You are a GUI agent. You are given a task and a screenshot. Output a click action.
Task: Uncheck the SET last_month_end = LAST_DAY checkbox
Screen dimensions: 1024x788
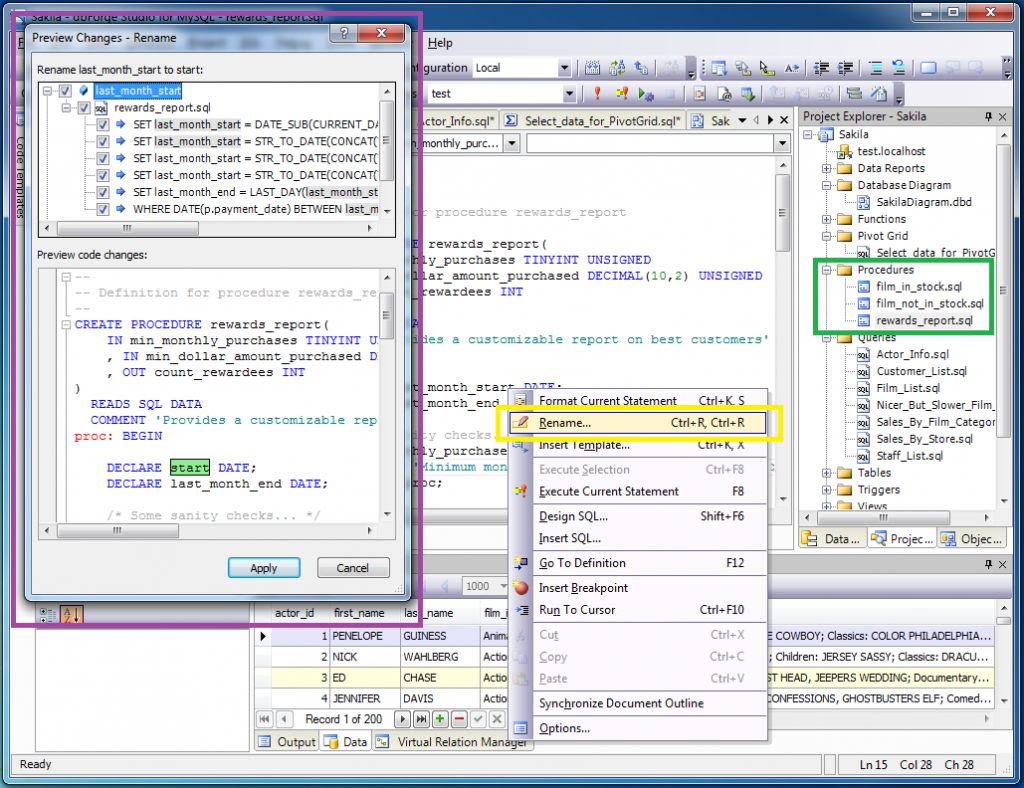(102, 192)
